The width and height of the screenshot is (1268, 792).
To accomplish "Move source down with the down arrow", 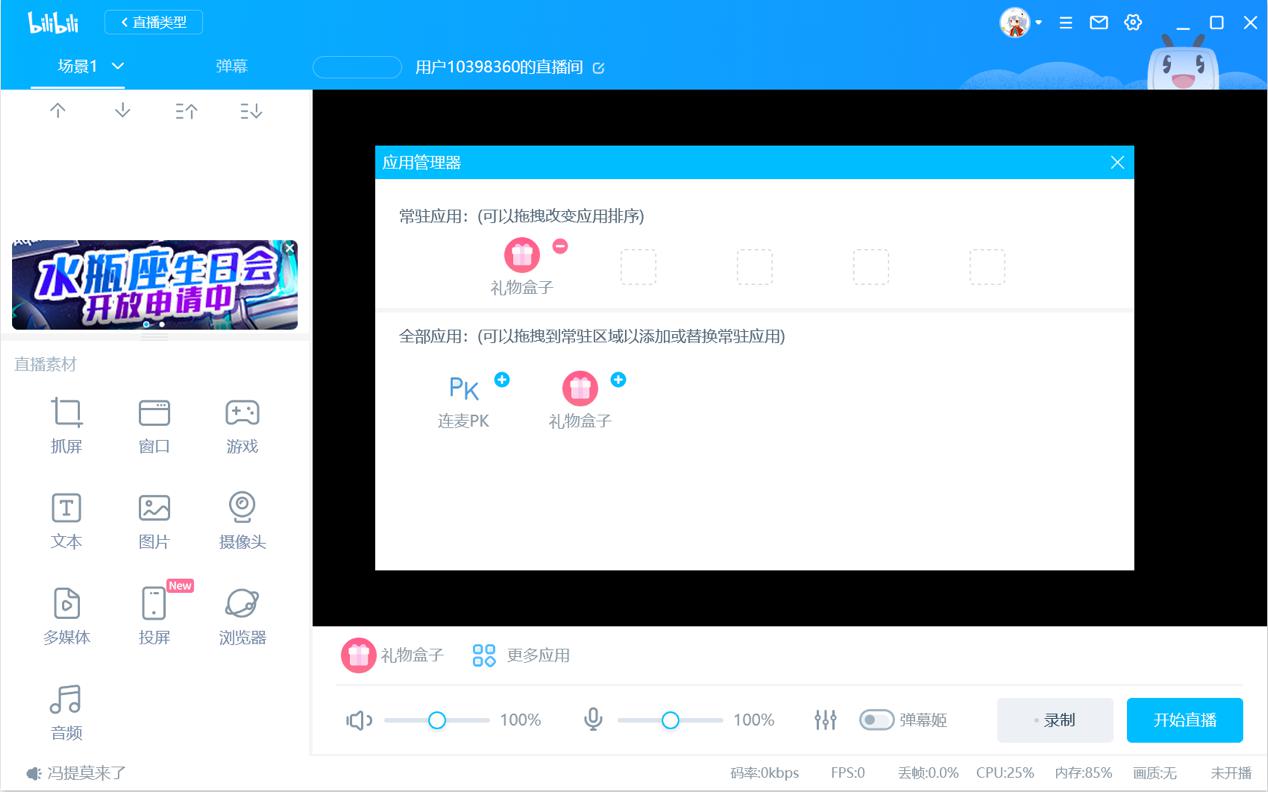I will pos(122,111).
